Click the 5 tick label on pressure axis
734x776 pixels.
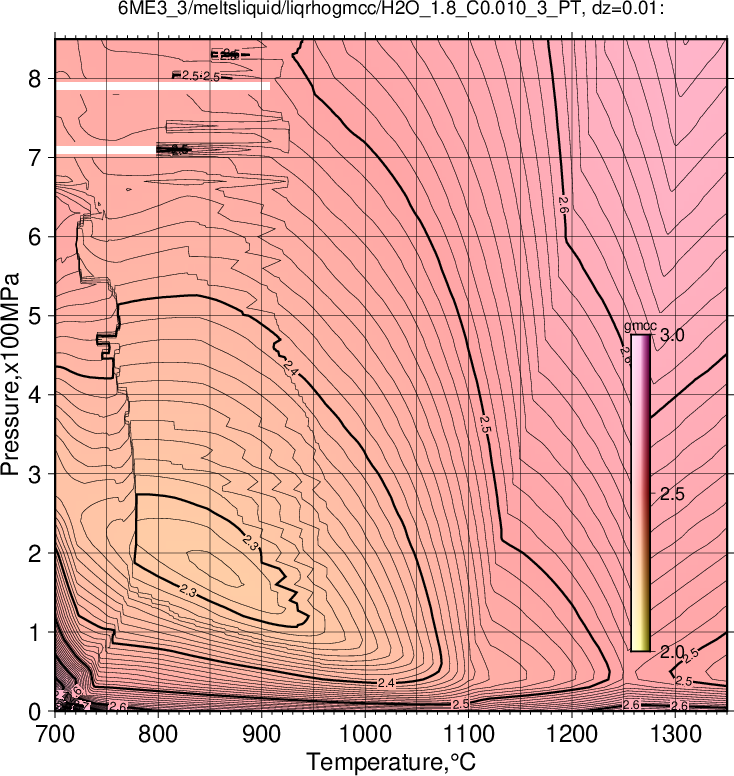point(35,316)
